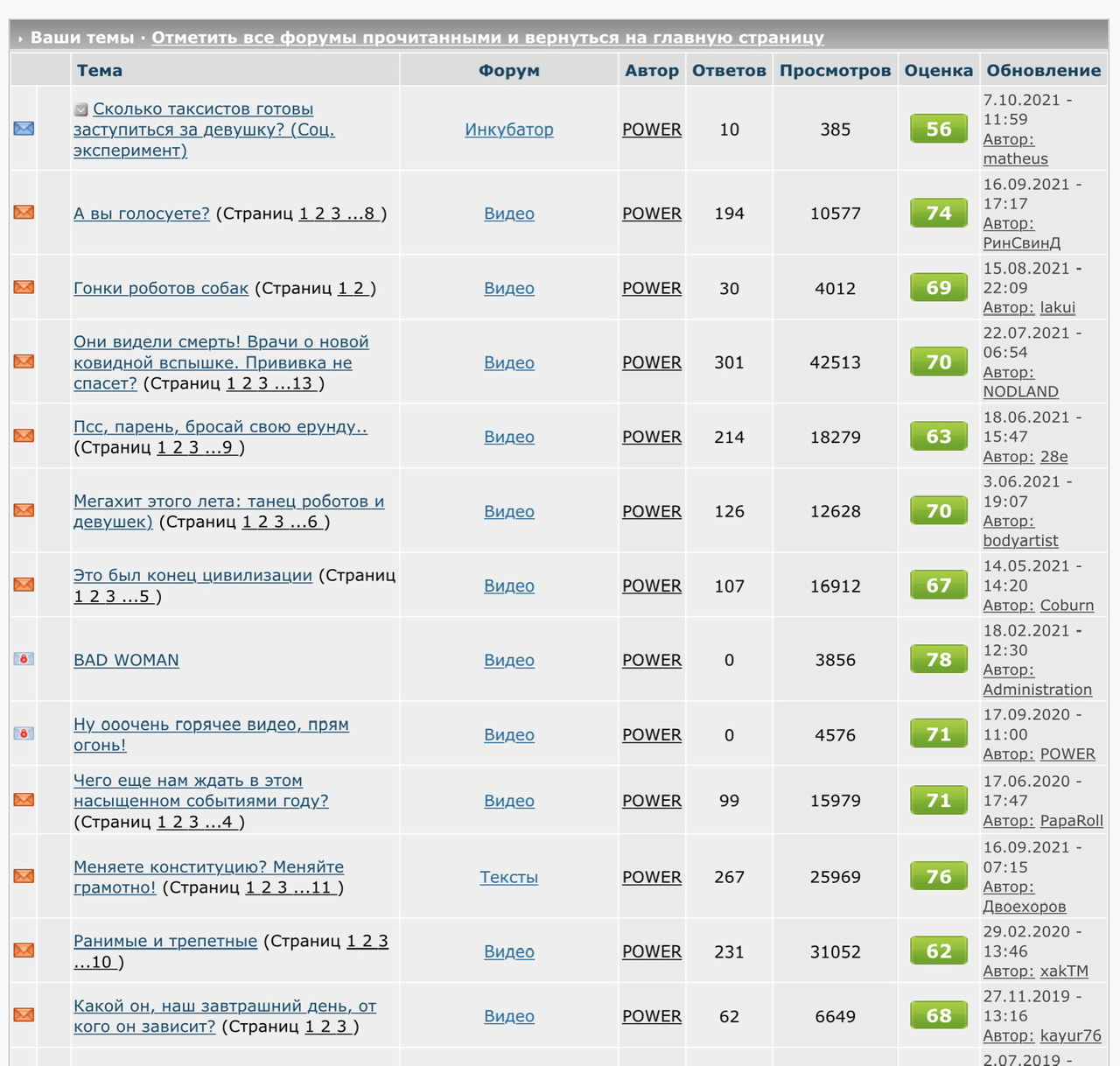Click the envelope icon beside 'Чего еще нам ждать' topic
The height and width of the screenshot is (1066, 1120).
tap(24, 800)
